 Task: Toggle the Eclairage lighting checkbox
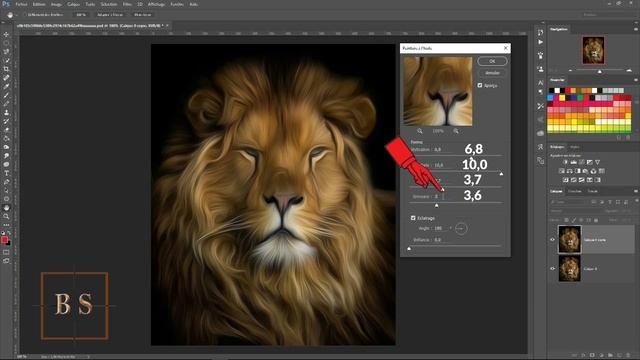click(x=413, y=218)
